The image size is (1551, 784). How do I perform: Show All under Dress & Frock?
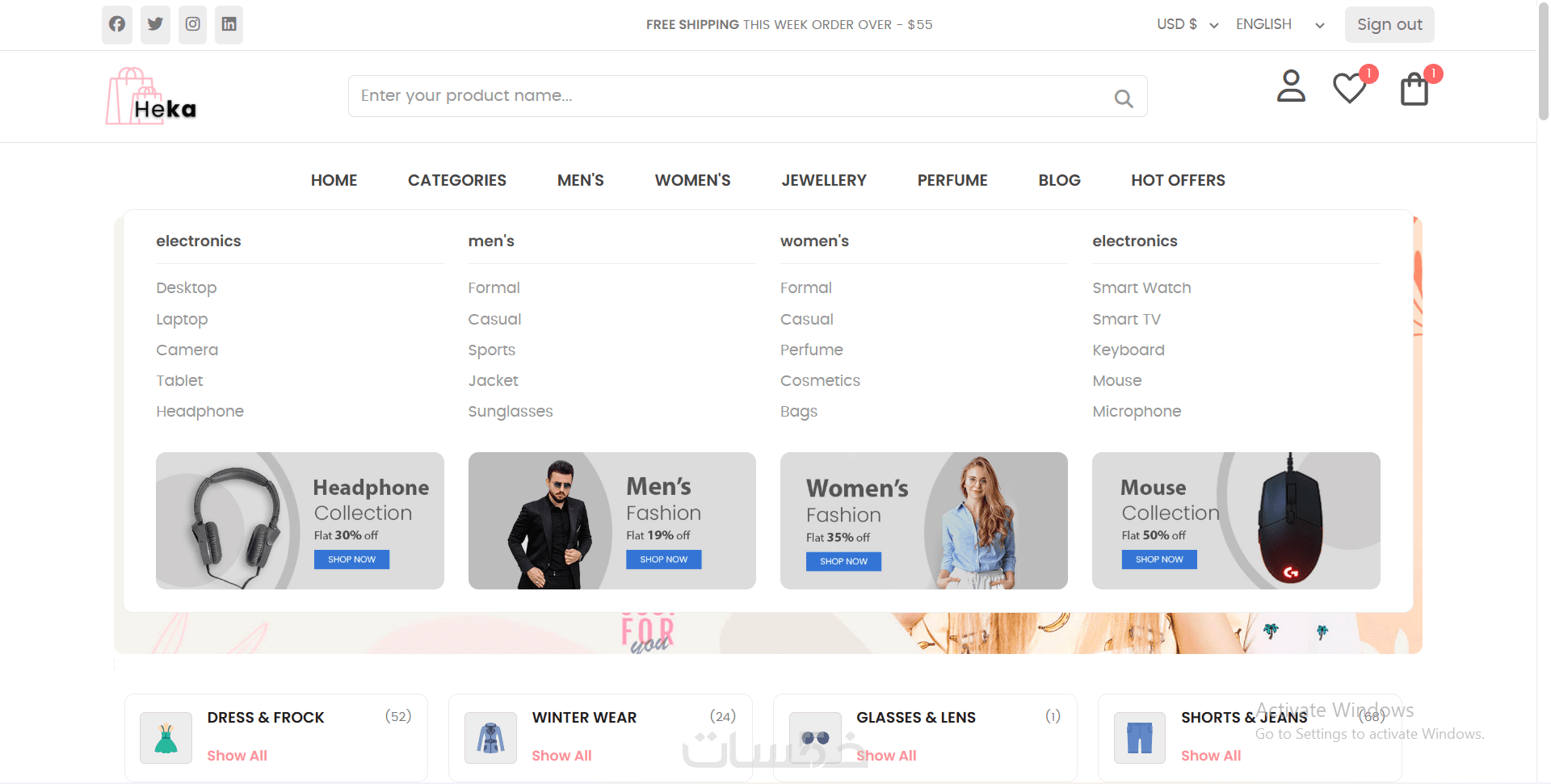tap(237, 756)
